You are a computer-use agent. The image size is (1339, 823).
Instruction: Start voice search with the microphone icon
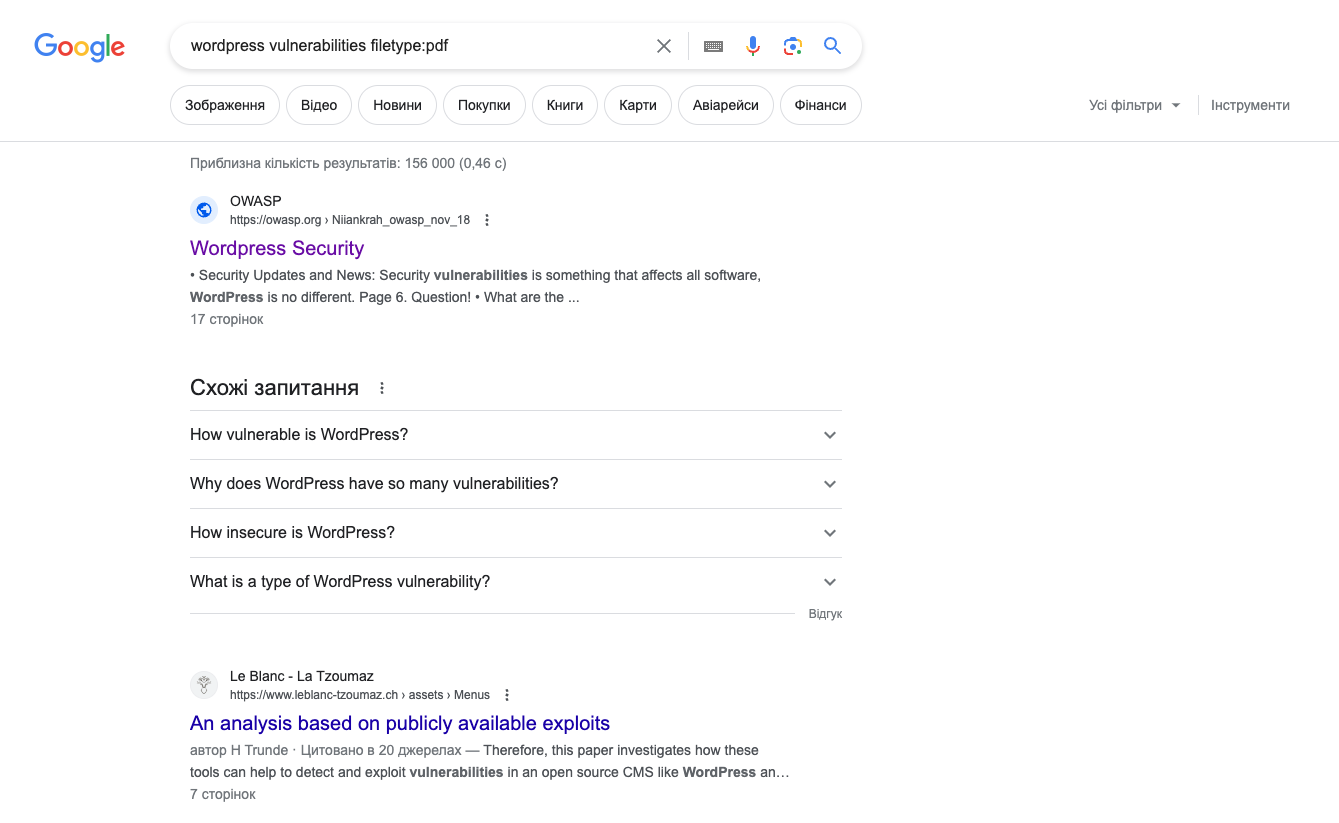753,46
